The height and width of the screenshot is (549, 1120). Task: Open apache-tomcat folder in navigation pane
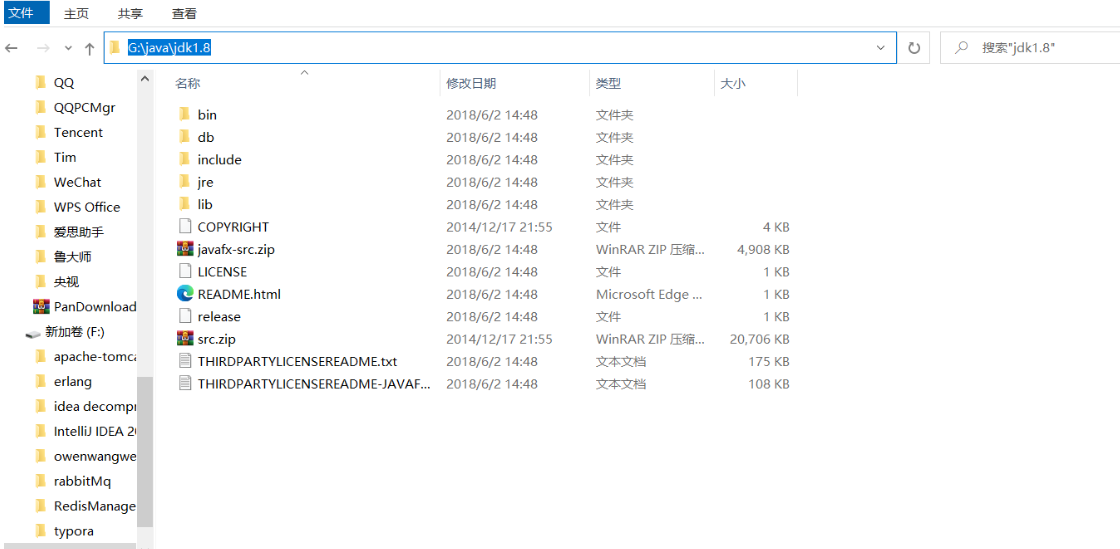(x=94, y=356)
